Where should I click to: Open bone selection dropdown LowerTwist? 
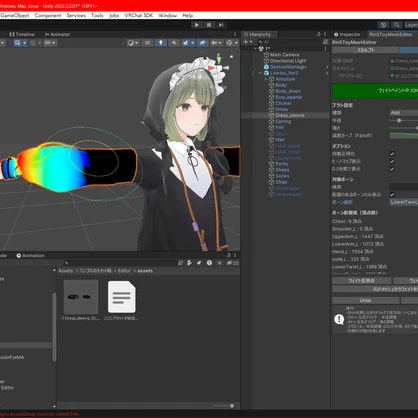tap(404, 202)
